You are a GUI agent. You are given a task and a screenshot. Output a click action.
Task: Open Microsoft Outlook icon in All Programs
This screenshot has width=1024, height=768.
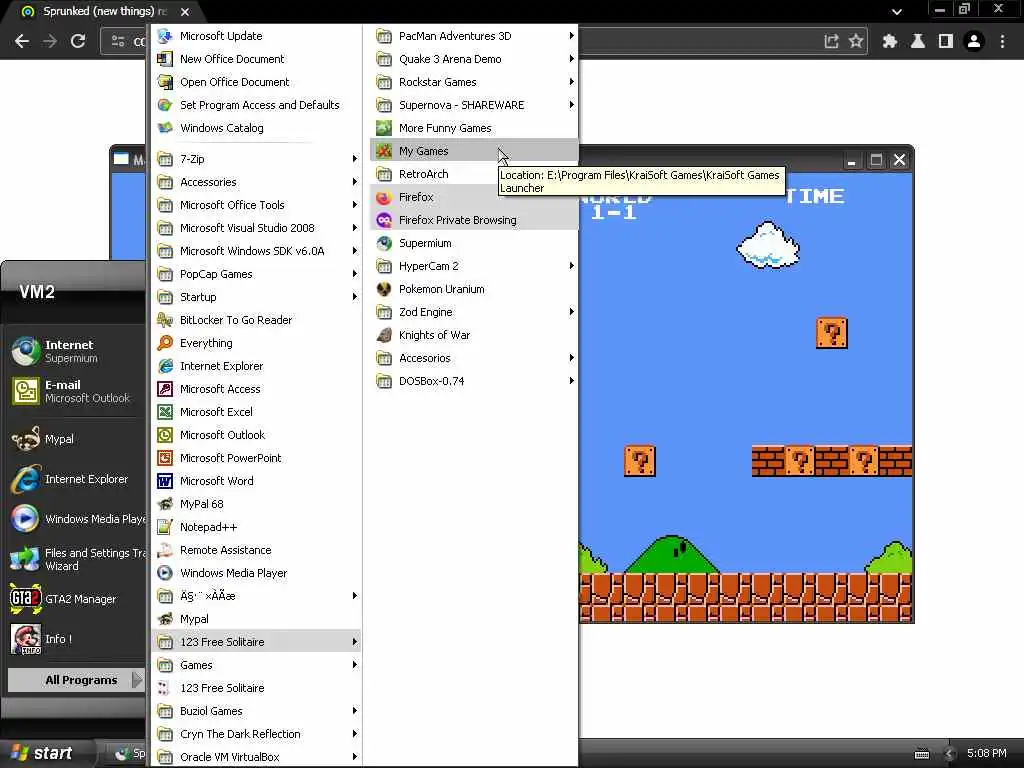coord(165,435)
